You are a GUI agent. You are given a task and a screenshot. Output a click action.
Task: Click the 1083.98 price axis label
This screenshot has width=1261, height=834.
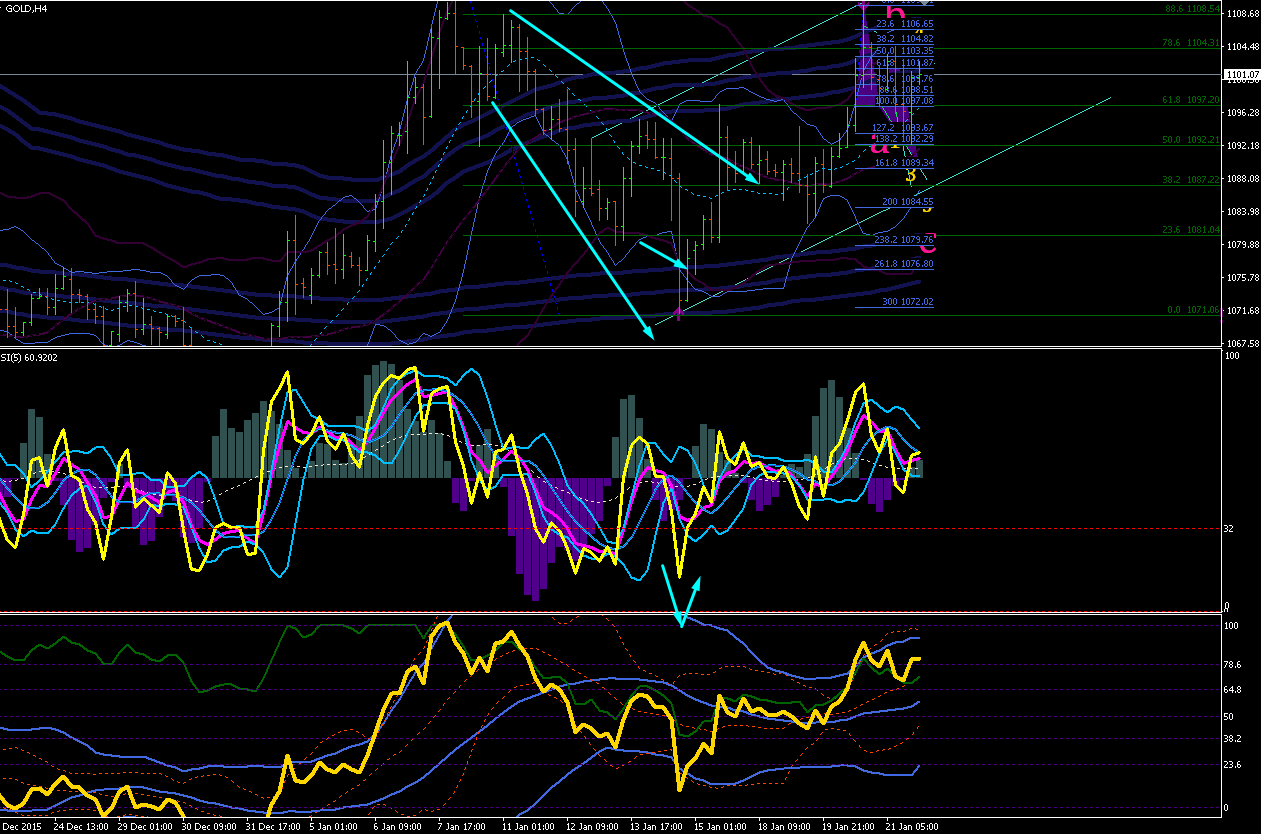tap(1242, 212)
